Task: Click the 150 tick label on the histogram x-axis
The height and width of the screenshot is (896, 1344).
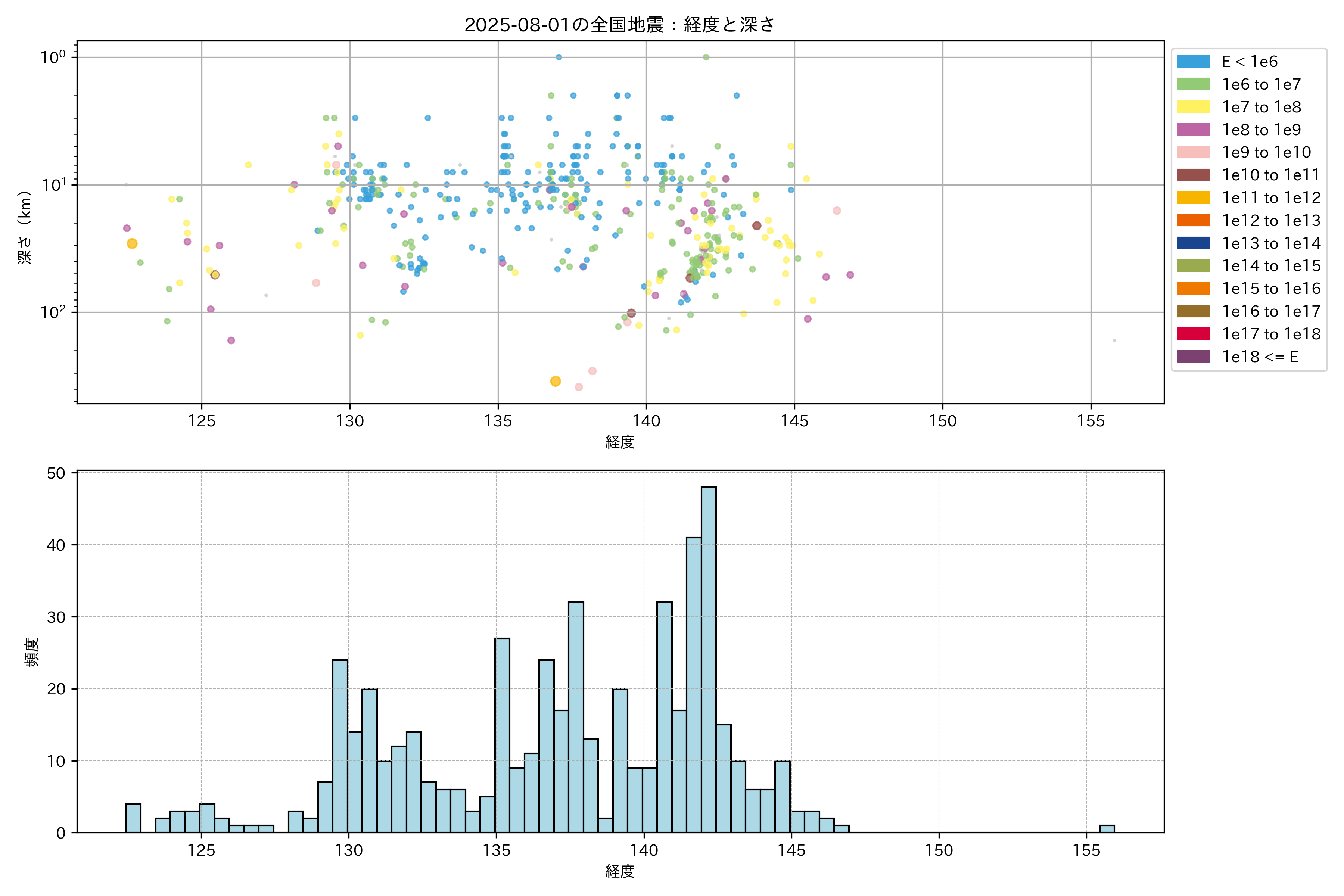Action: pyautogui.click(x=939, y=850)
